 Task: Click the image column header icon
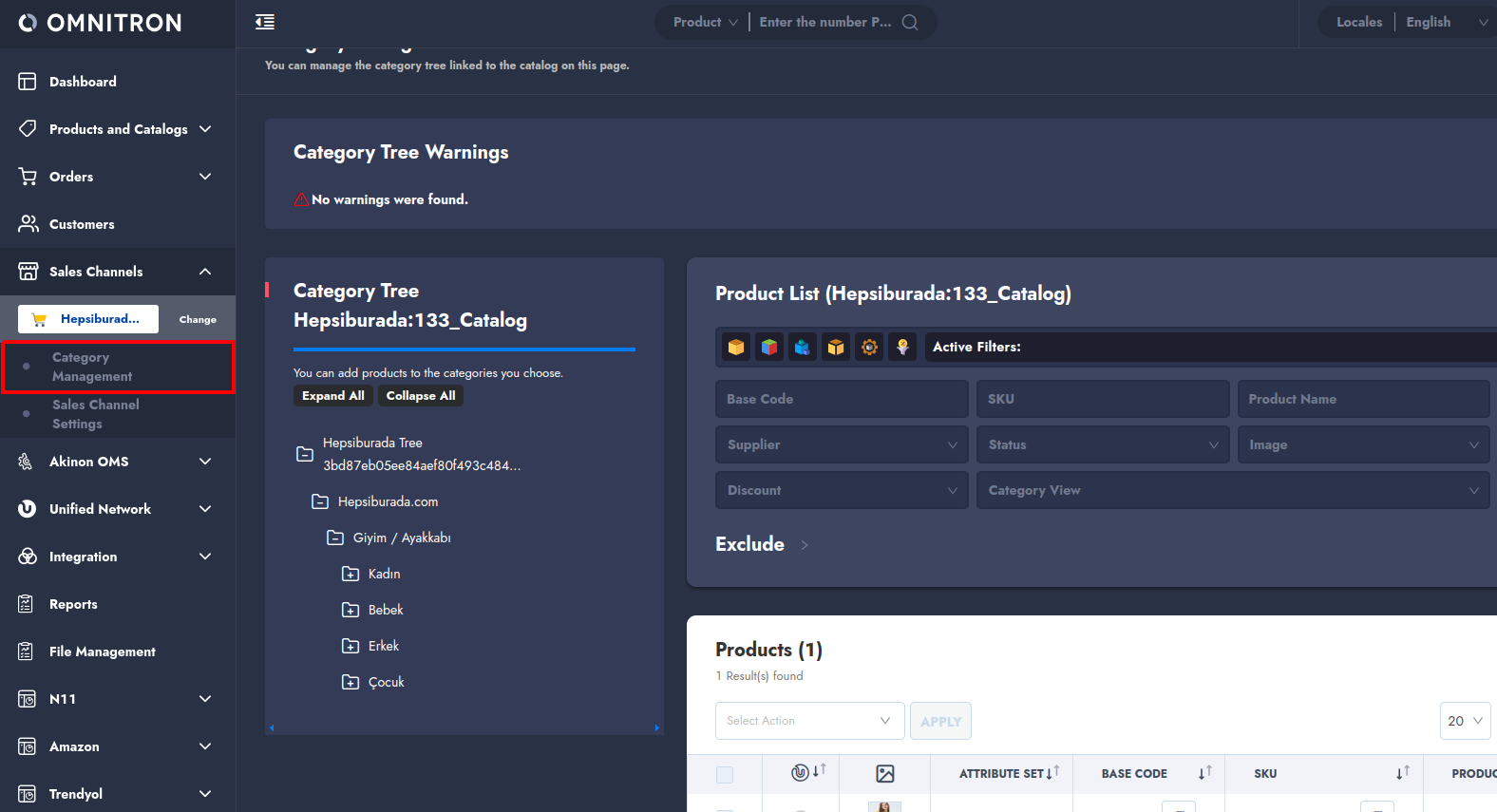pyautogui.click(x=885, y=774)
